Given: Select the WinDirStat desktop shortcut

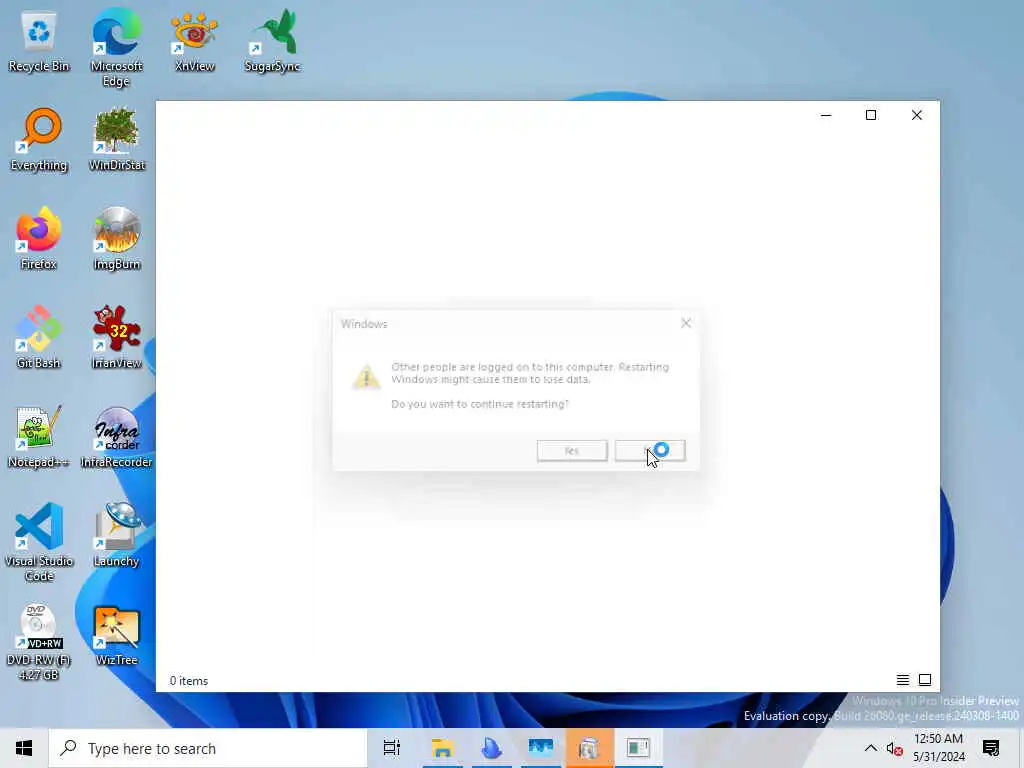Looking at the screenshot, I should point(116,140).
